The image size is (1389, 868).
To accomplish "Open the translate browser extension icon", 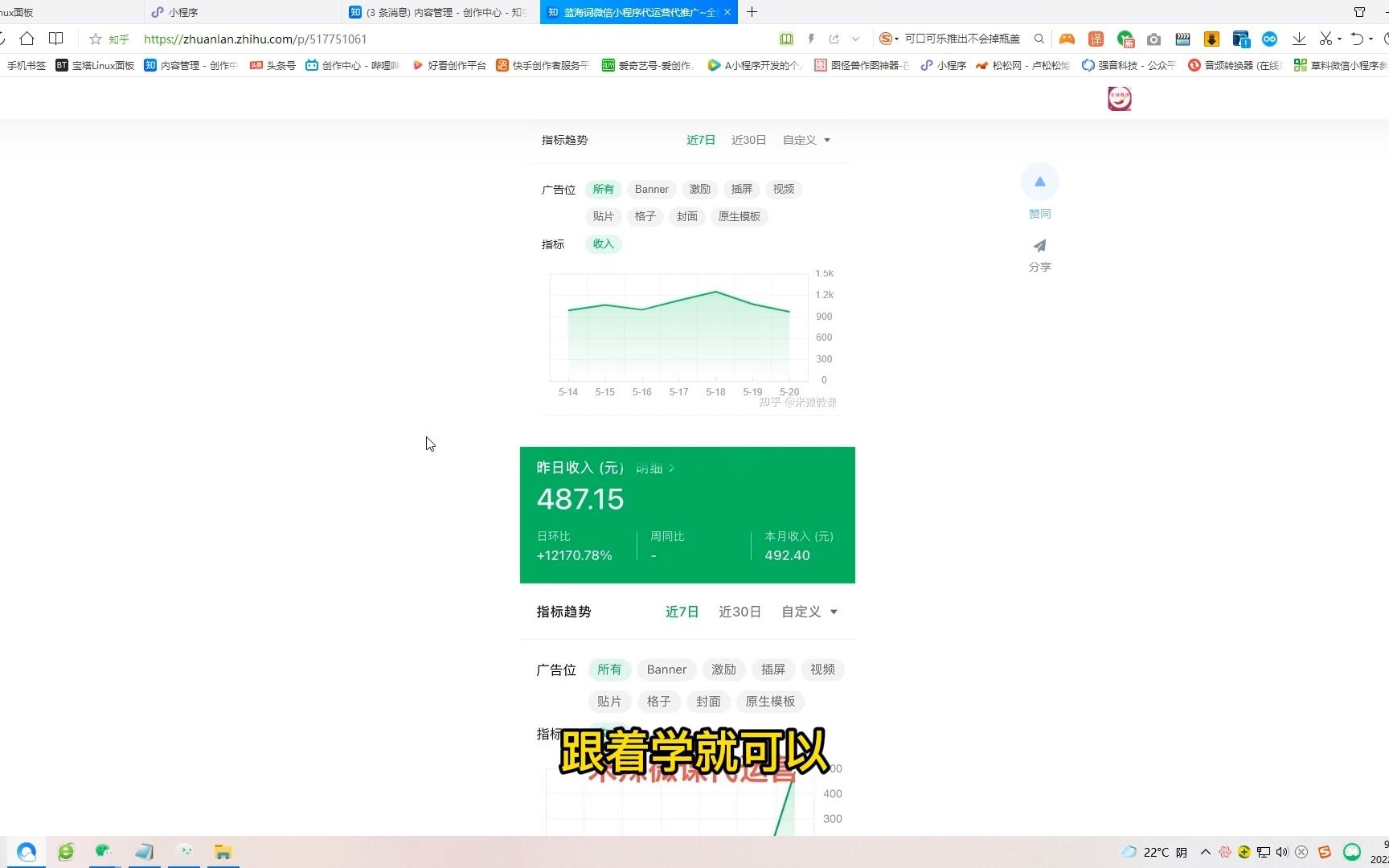I will pos(1097,39).
